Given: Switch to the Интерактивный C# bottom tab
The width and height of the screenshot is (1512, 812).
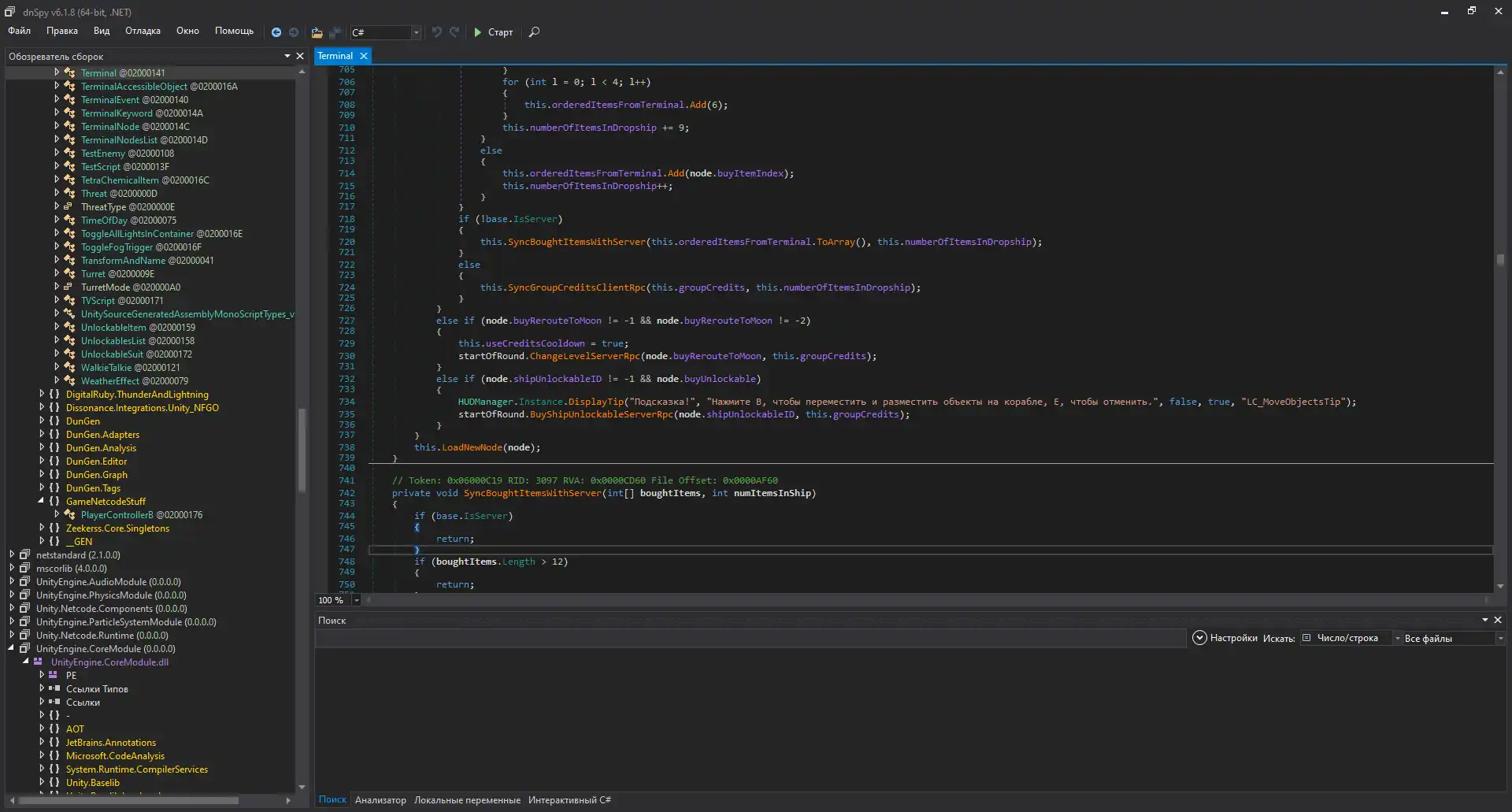Looking at the screenshot, I should pos(569,800).
